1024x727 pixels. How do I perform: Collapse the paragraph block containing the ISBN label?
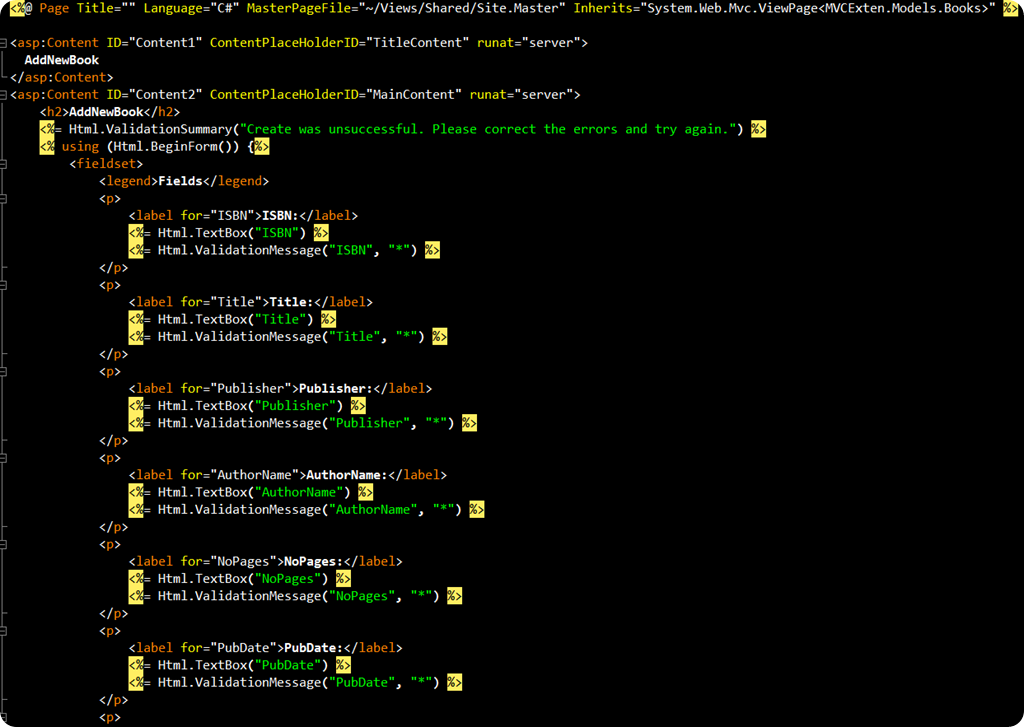pyautogui.click(x=3, y=199)
